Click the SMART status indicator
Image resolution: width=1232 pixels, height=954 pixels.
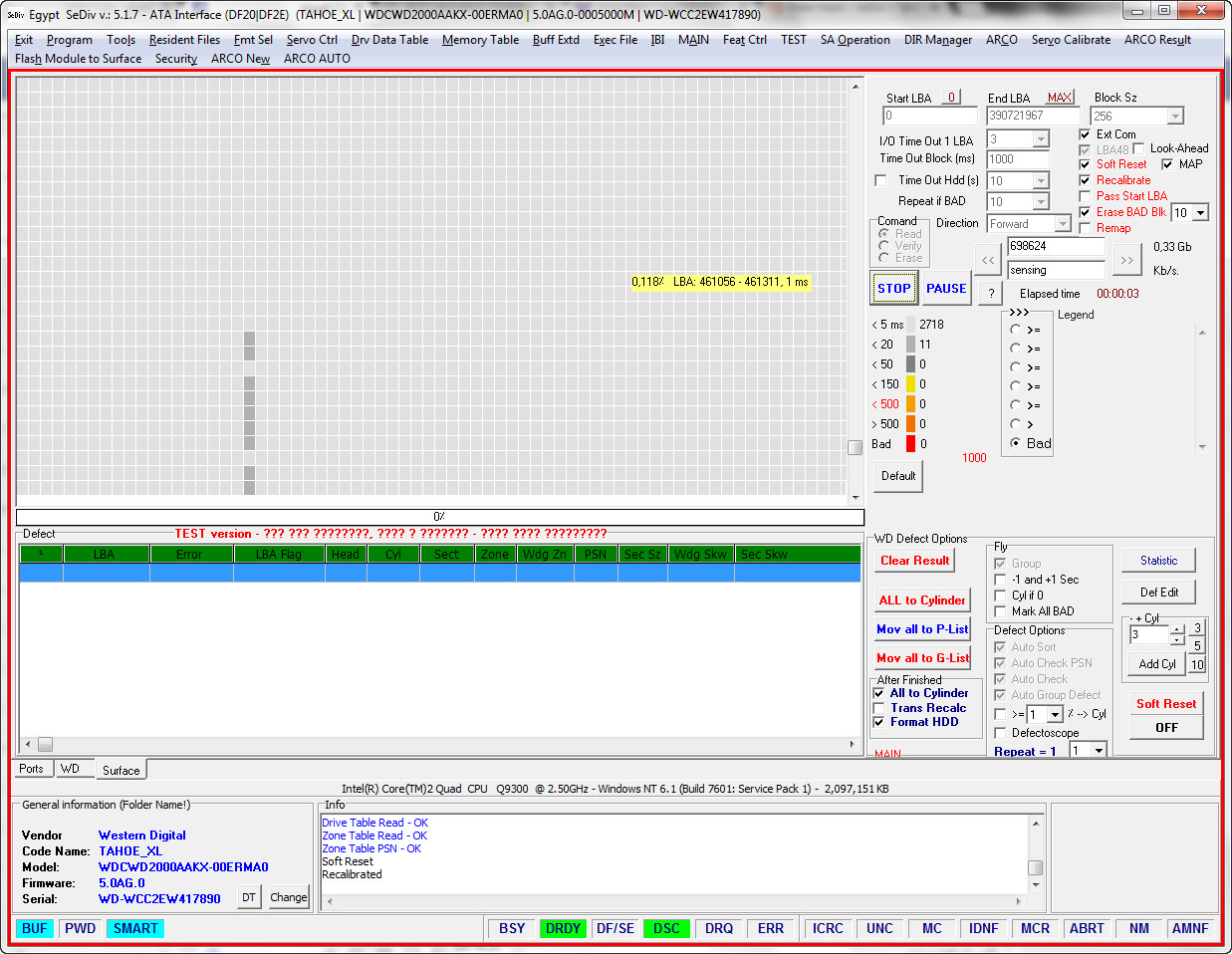(135, 928)
